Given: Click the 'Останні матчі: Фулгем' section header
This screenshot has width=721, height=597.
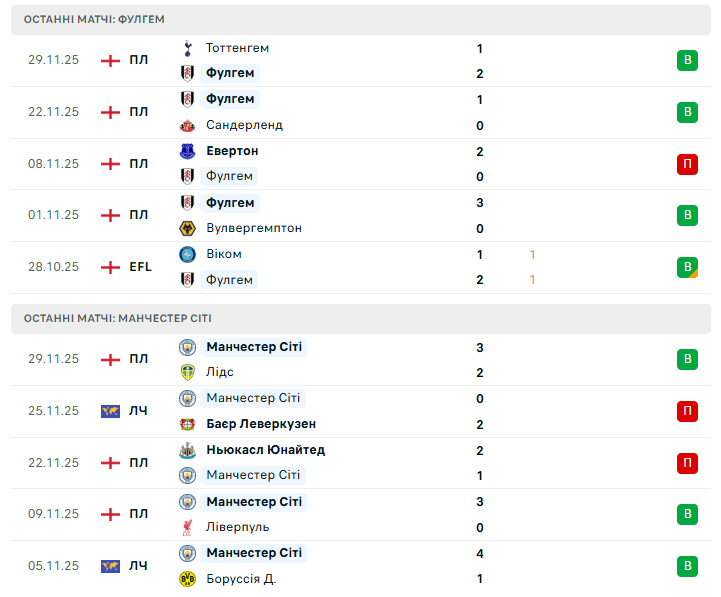Looking at the screenshot, I should click(94, 19).
